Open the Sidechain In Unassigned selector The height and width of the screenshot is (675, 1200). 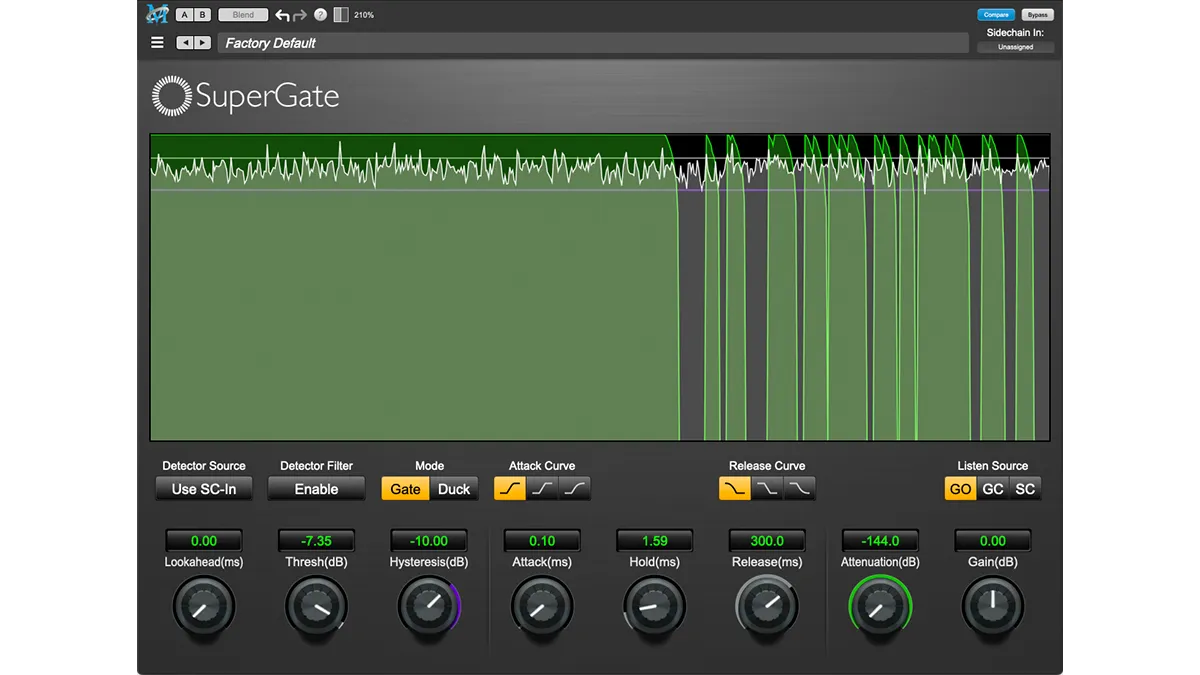click(x=1015, y=47)
